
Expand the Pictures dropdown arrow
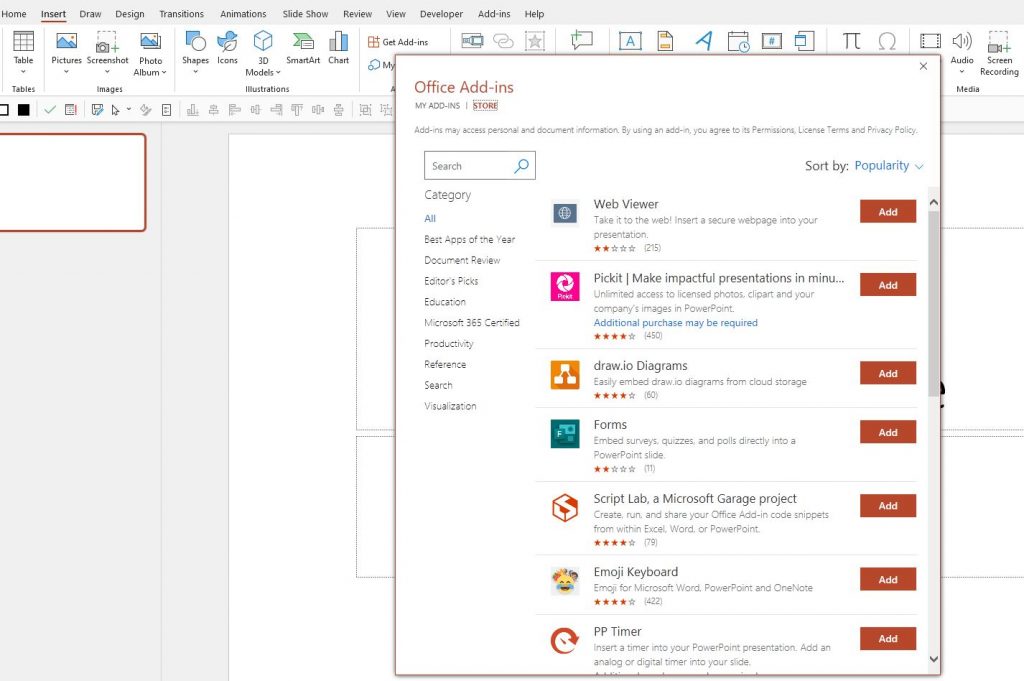66,72
